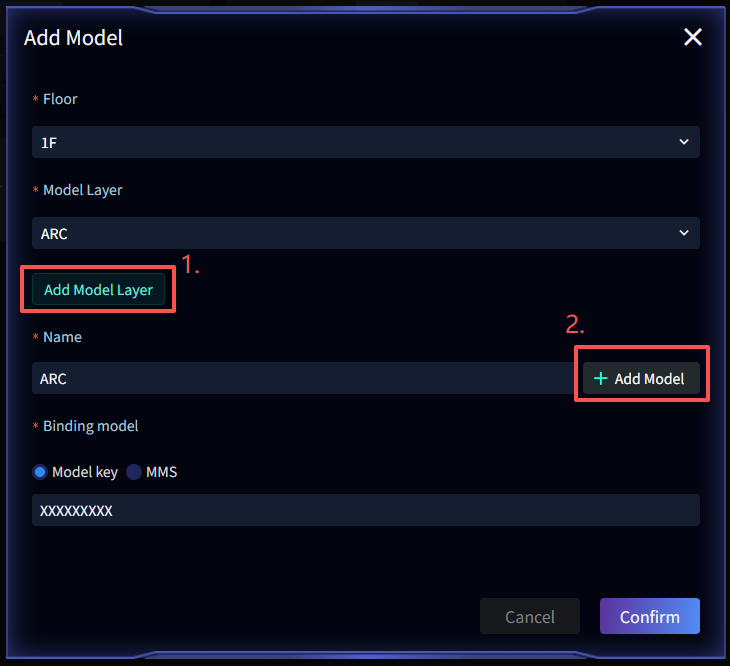
Task: Close the Add Model dialog
Action: coord(693,38)
